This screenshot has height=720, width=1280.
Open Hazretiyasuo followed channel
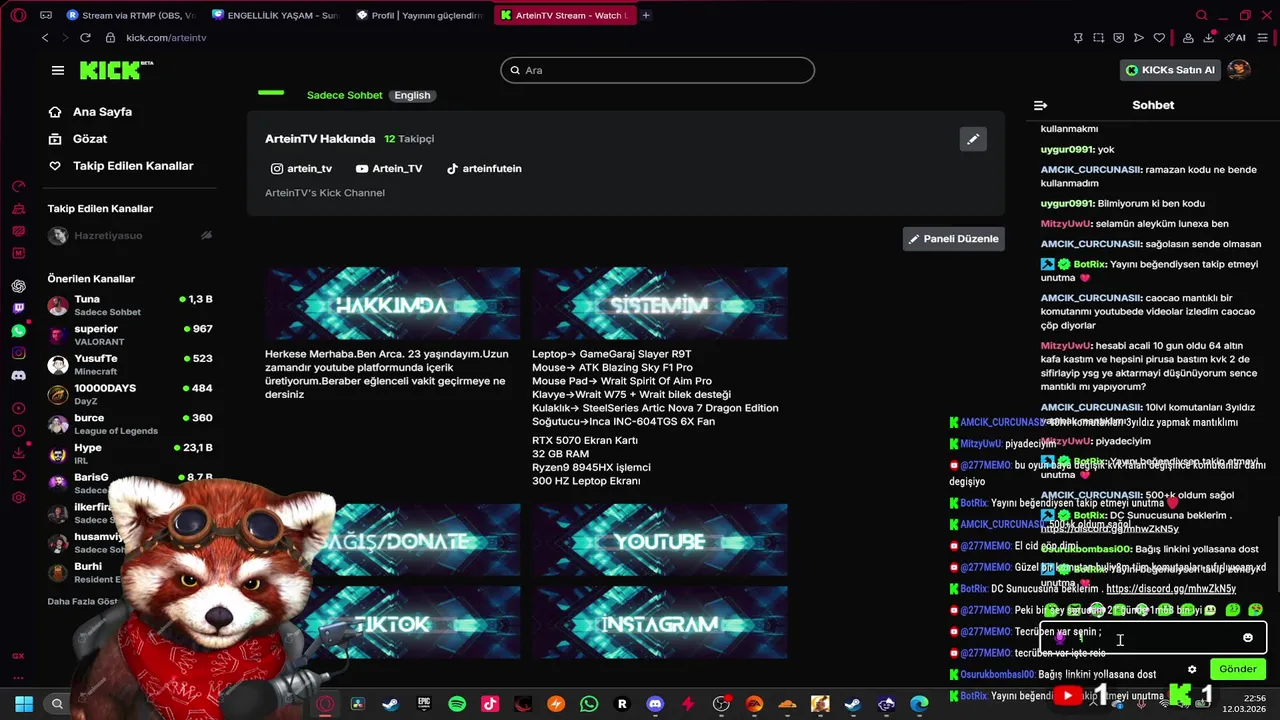[x=130, y=236]
